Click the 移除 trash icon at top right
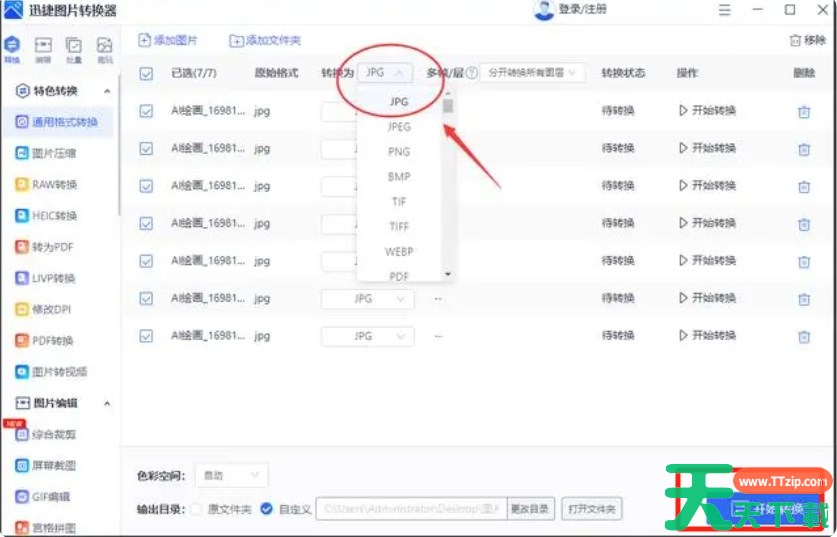The height and width of the screenshot is (537, 837). (794, 41)
